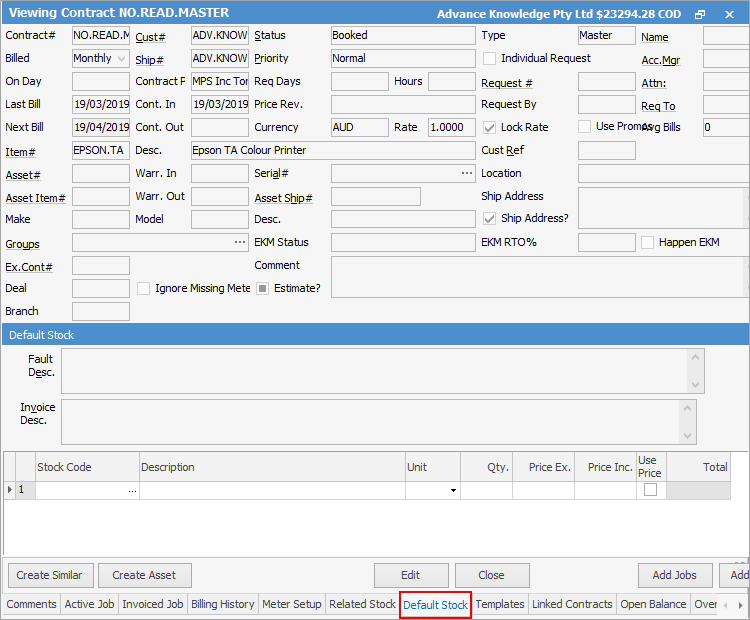Click the Location input field

click(663, 173)
